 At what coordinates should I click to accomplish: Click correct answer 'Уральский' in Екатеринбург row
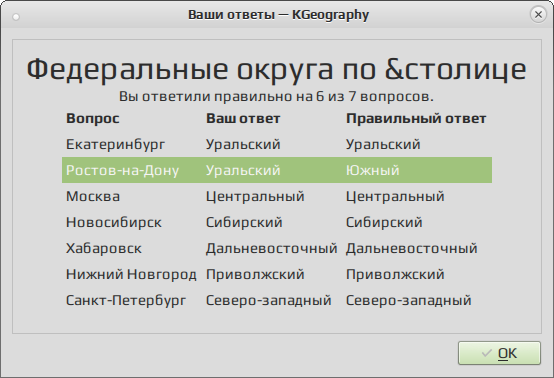point(383,144)
